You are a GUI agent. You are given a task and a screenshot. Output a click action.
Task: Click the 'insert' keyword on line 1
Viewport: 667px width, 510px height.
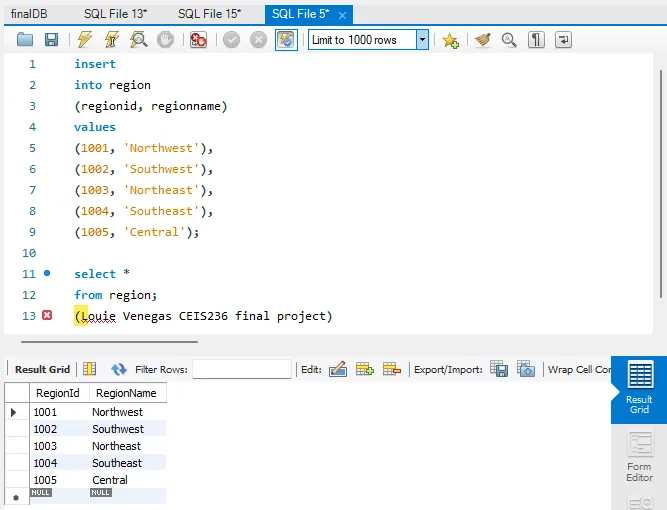pos(95,64)
